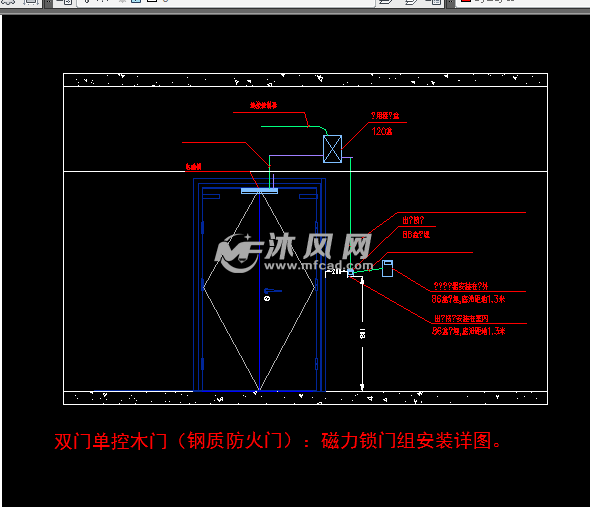Click the 86盒?设 annotation text
The image size is (590, 507).
click(416, 234)
